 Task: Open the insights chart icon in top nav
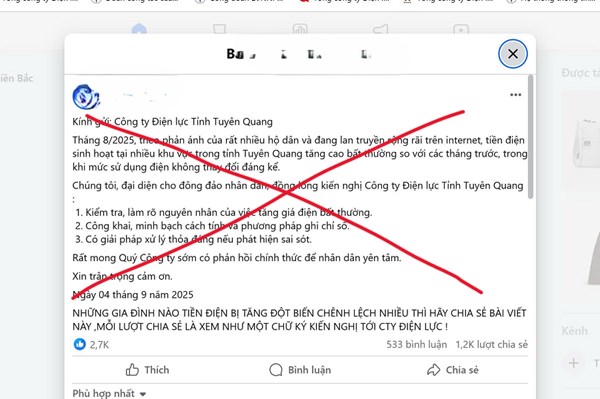[x=300, y=29]
